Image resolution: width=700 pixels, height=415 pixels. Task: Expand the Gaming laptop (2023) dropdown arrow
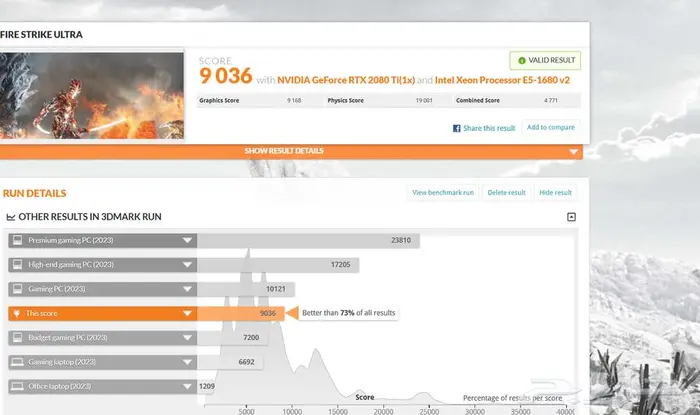click(187, 362)
